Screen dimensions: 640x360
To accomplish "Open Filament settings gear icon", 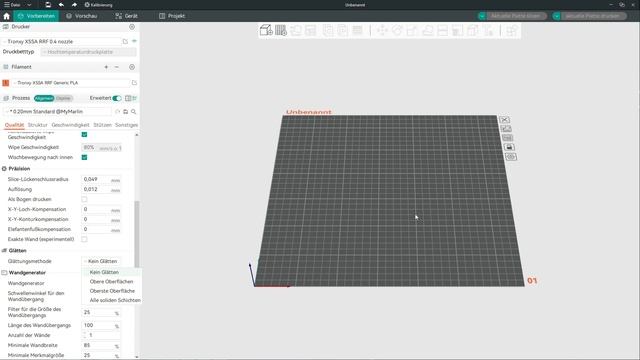I will [132, 67].
